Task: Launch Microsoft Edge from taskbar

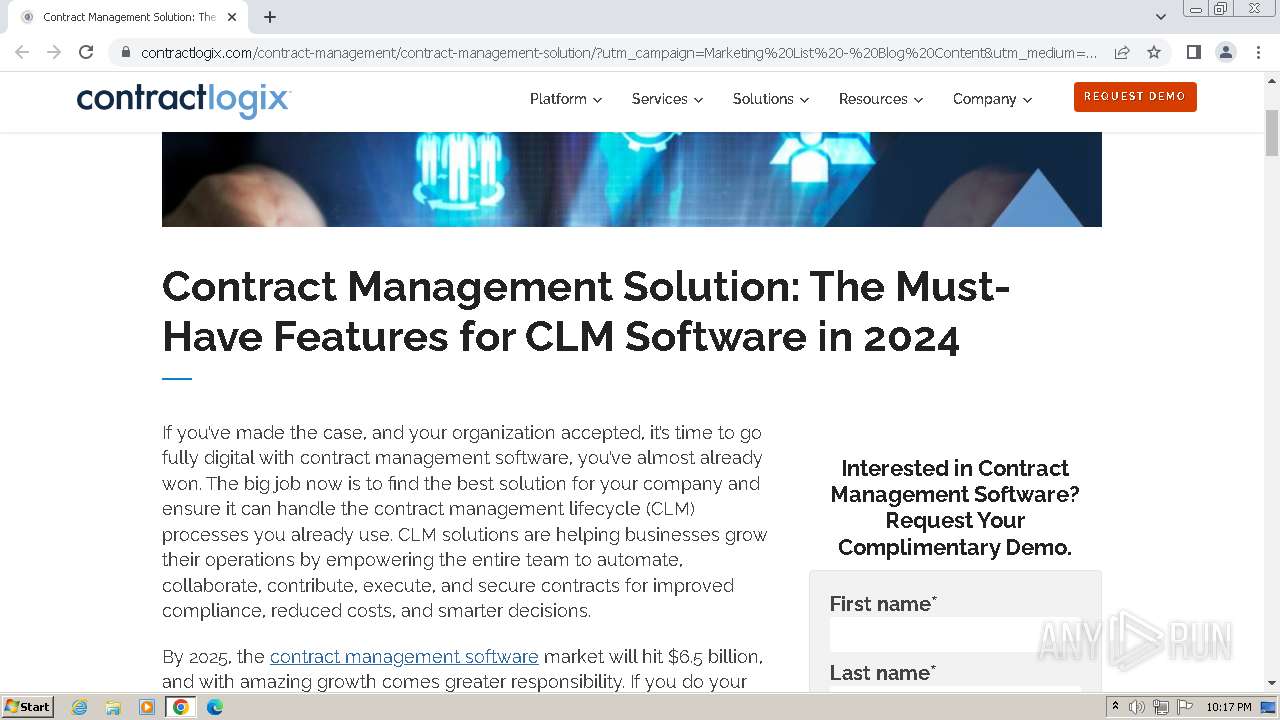Action: (x=215, y=707)
